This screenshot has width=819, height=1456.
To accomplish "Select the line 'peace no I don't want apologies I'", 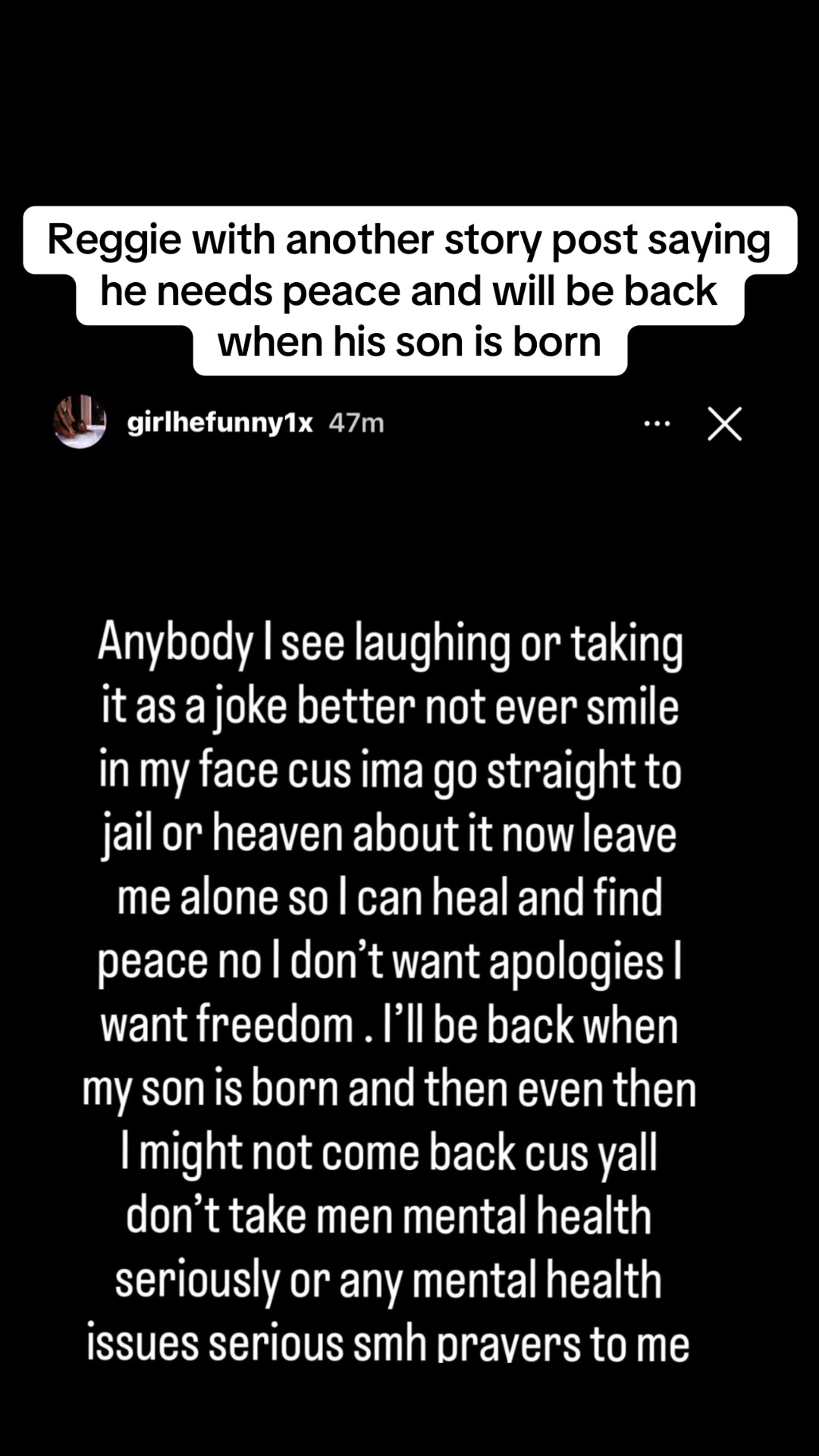I will (390, 962).
